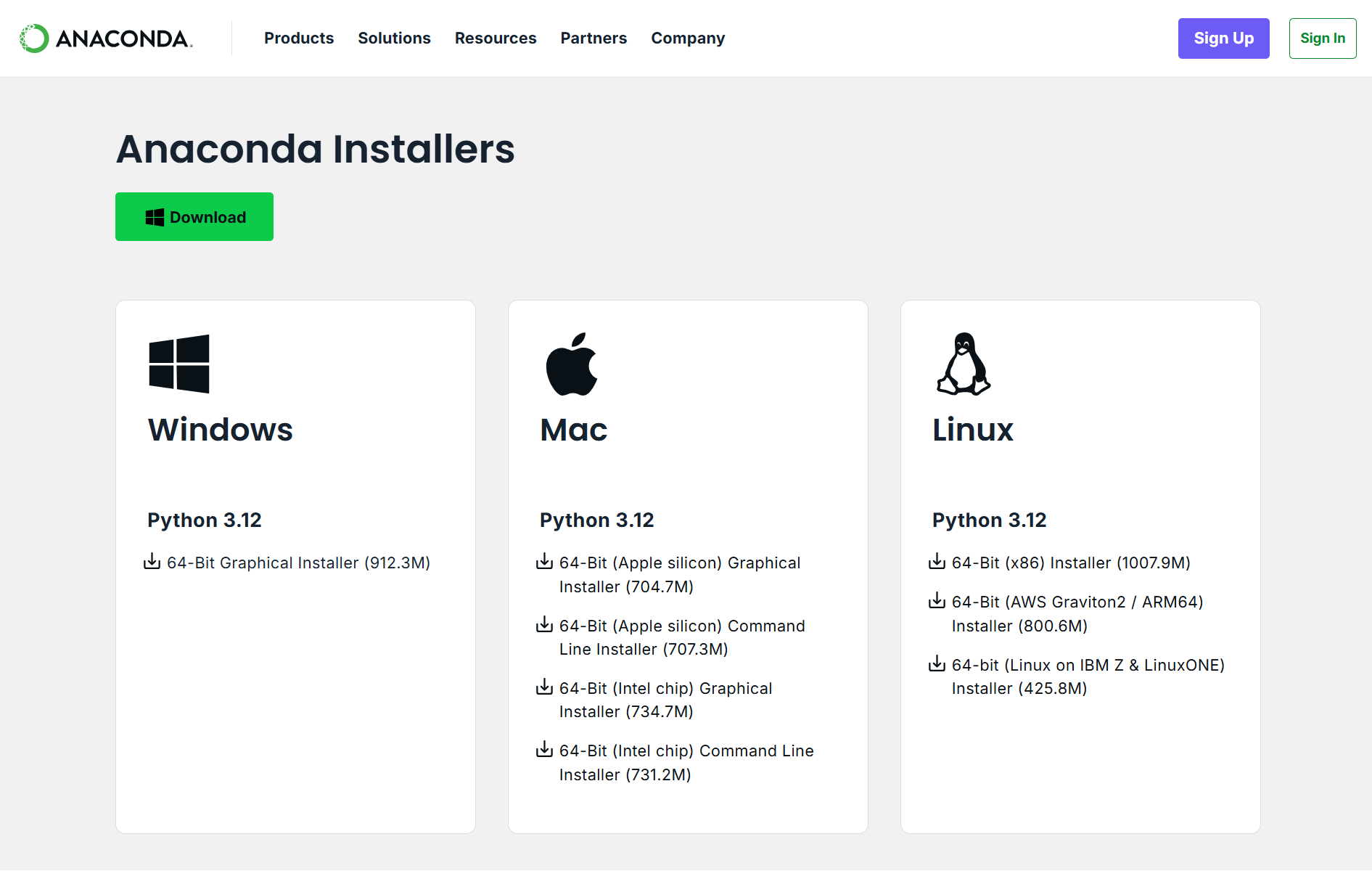Download Mac Apple silicon Command Line Installer (707.3M)
1372x871 pixels.
682,637
